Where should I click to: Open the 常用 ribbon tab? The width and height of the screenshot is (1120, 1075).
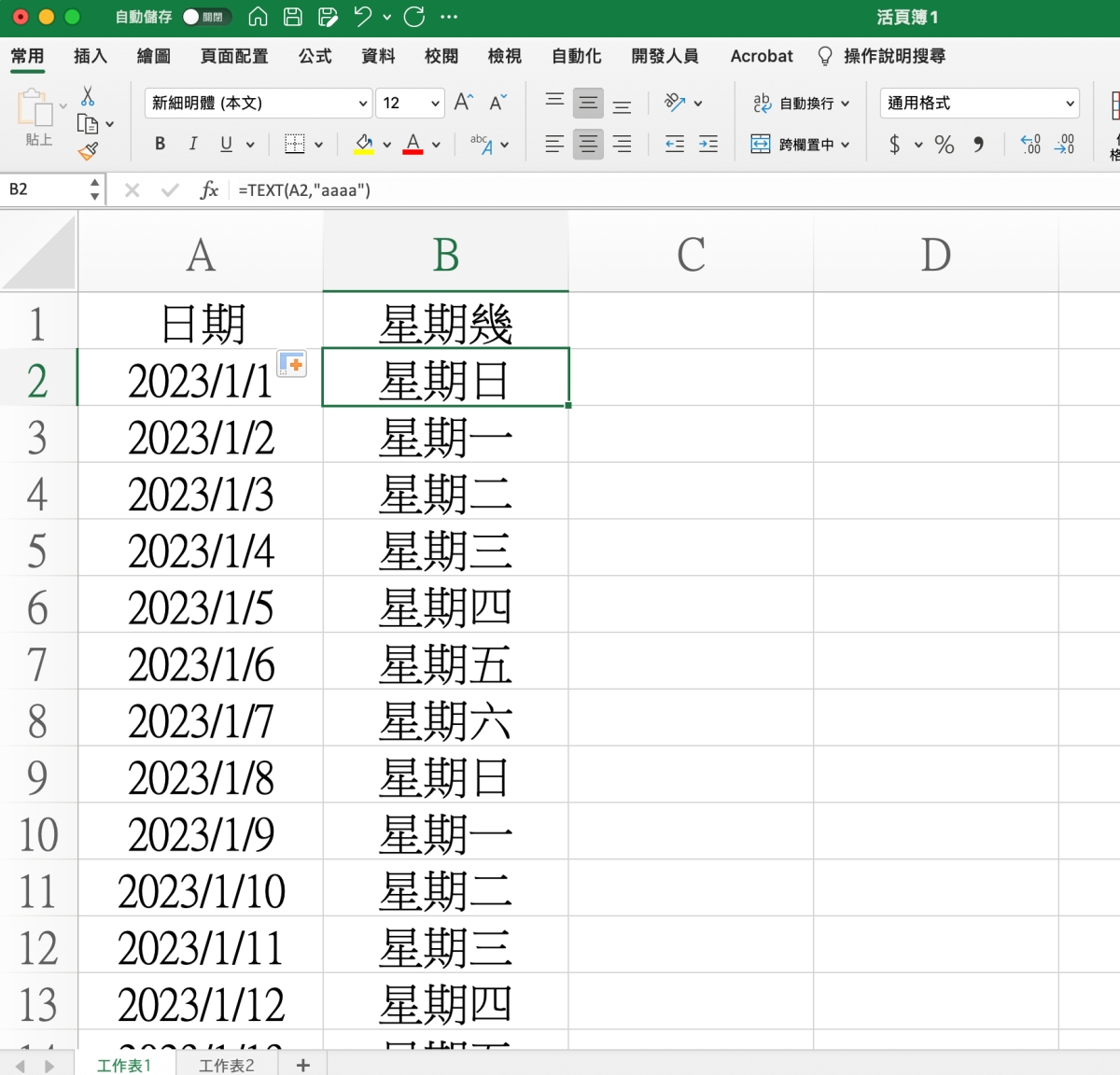[27, 56]
